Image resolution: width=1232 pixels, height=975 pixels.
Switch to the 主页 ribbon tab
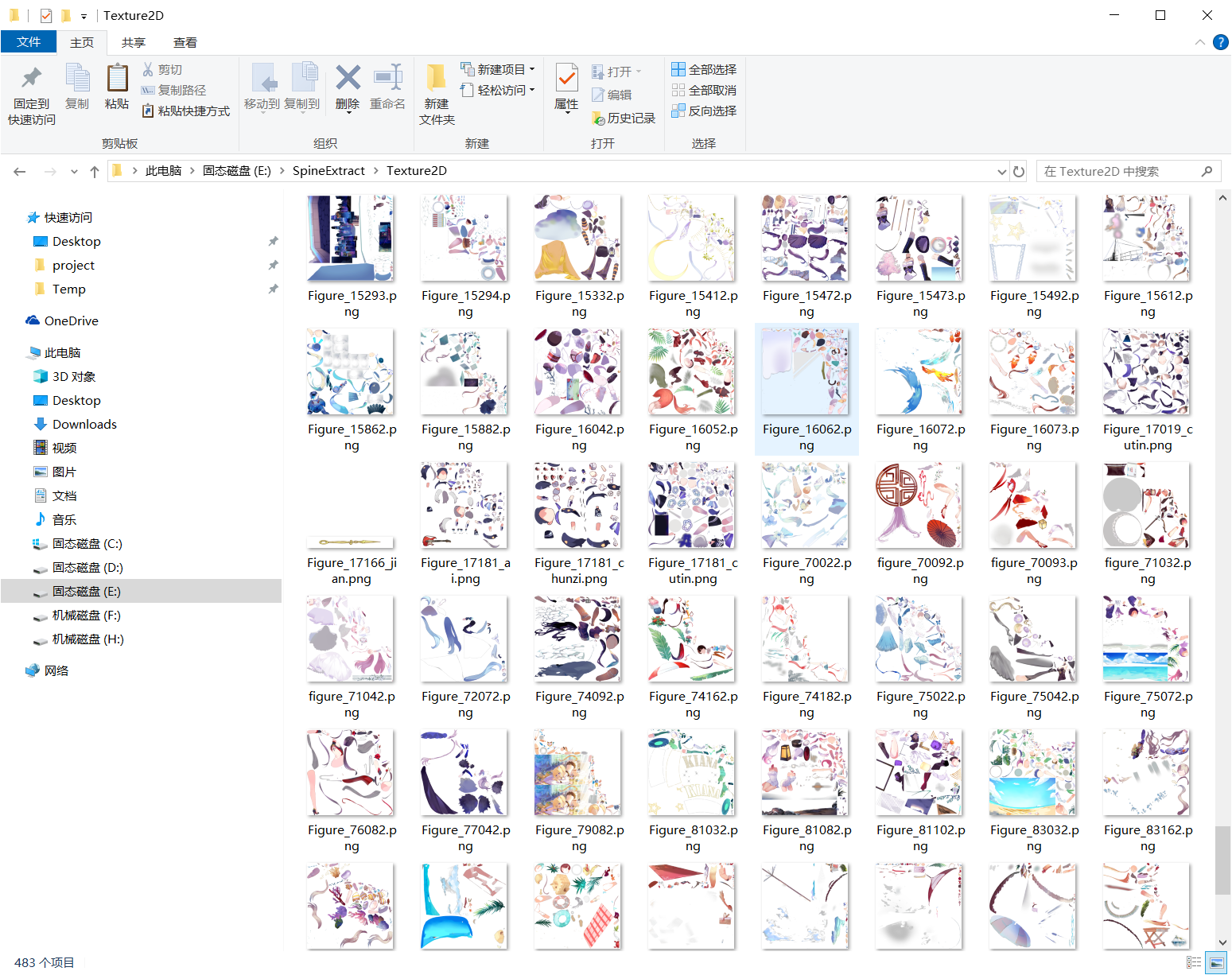[x=82, y=43]
